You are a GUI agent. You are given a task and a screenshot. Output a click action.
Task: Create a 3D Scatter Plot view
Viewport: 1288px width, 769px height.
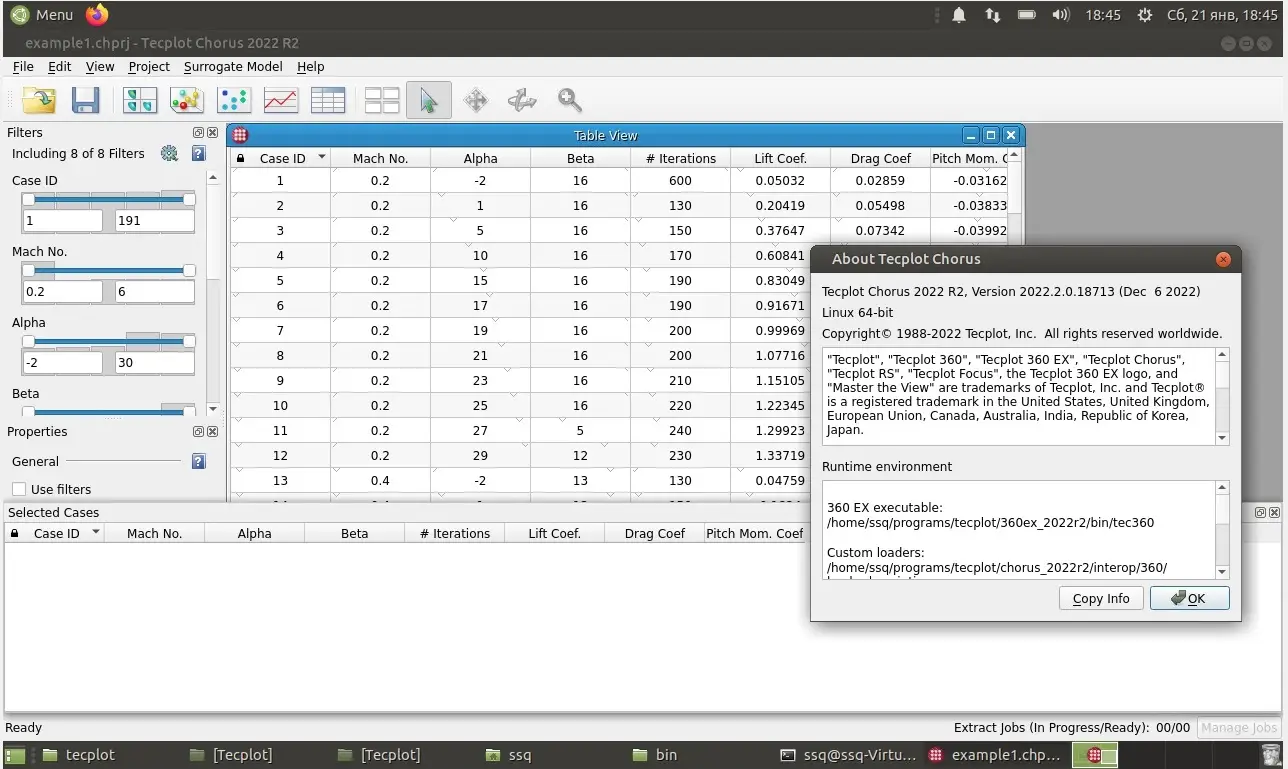(186, 100)
